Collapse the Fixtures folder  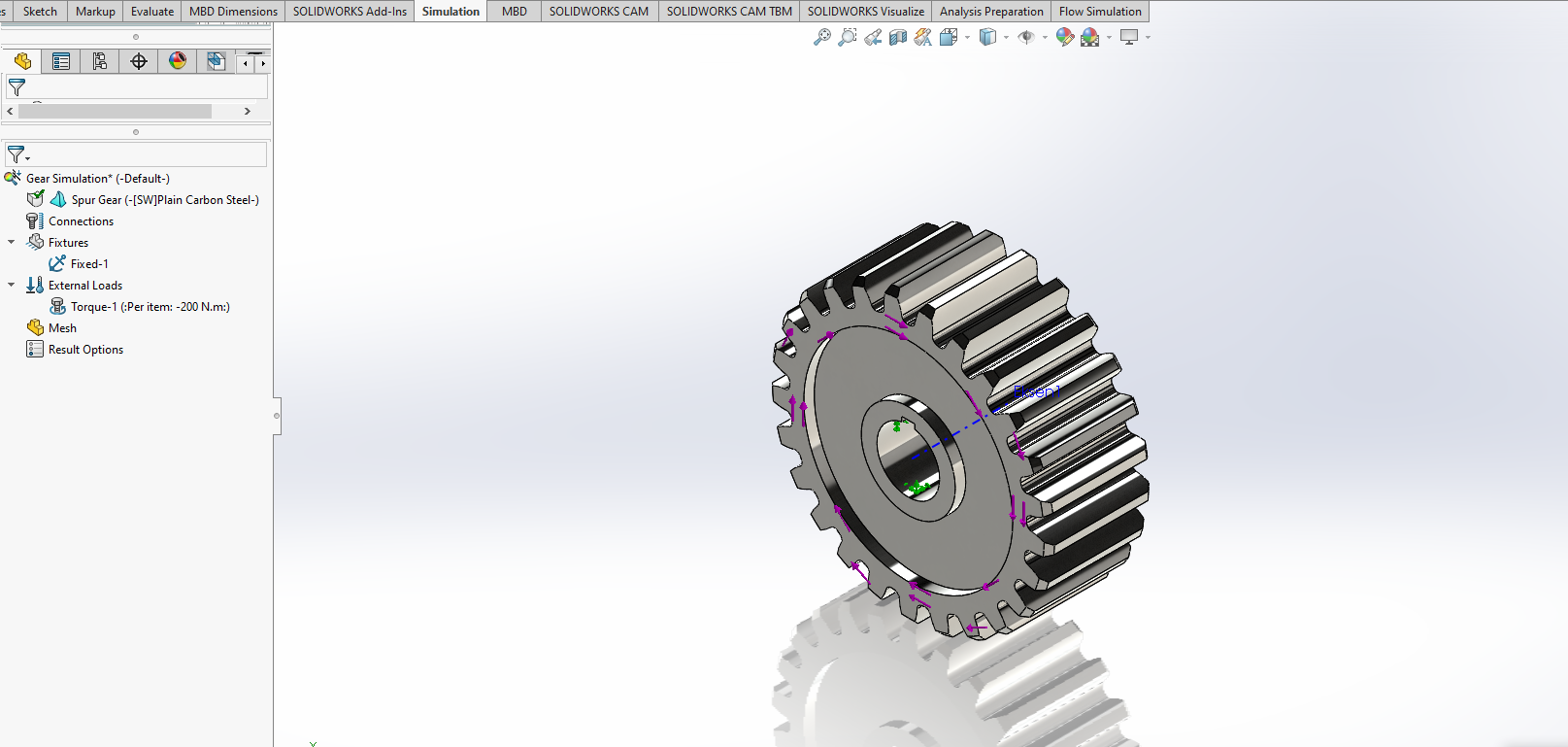12,242
